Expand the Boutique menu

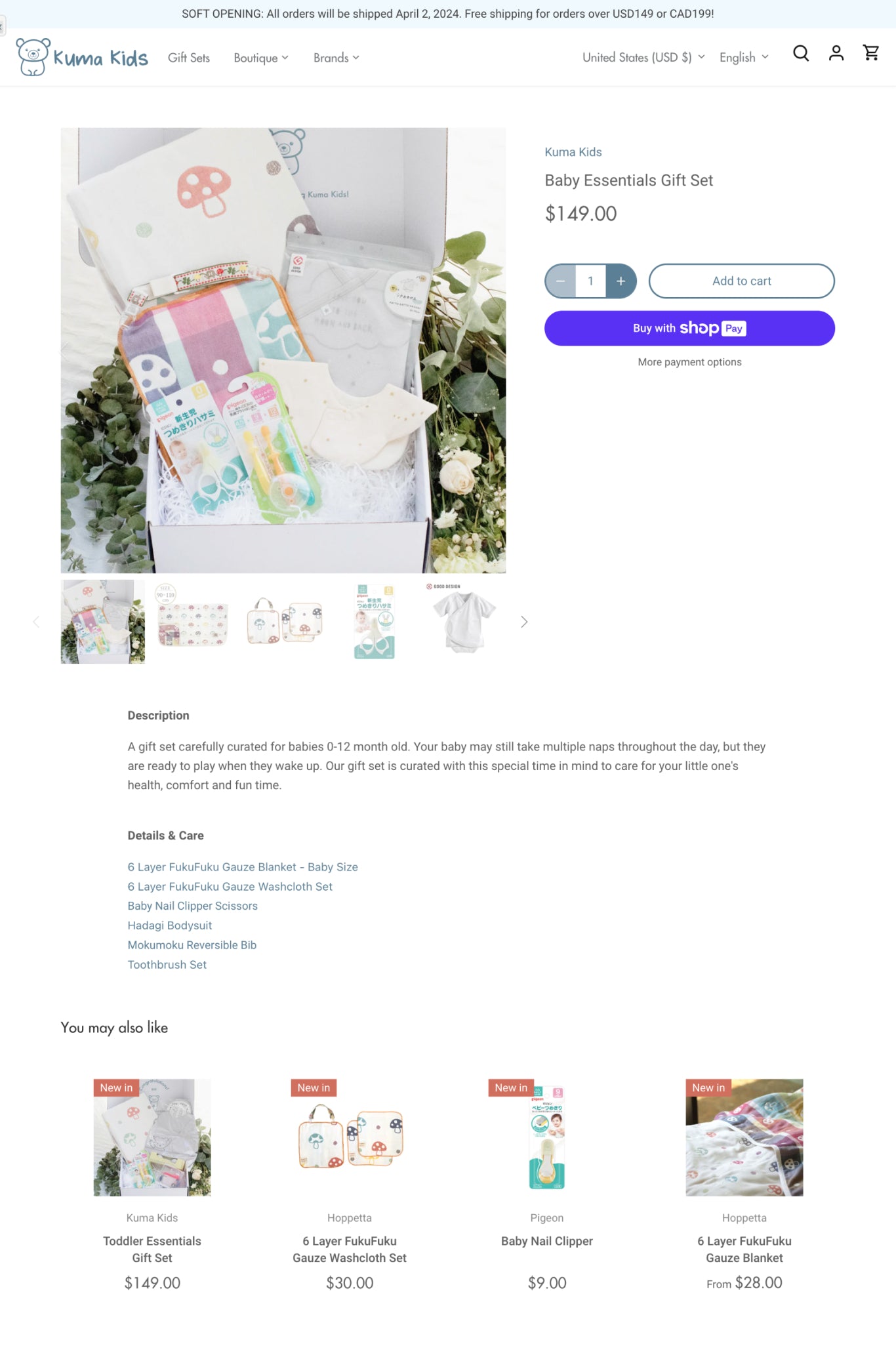[x=261, y=58]
